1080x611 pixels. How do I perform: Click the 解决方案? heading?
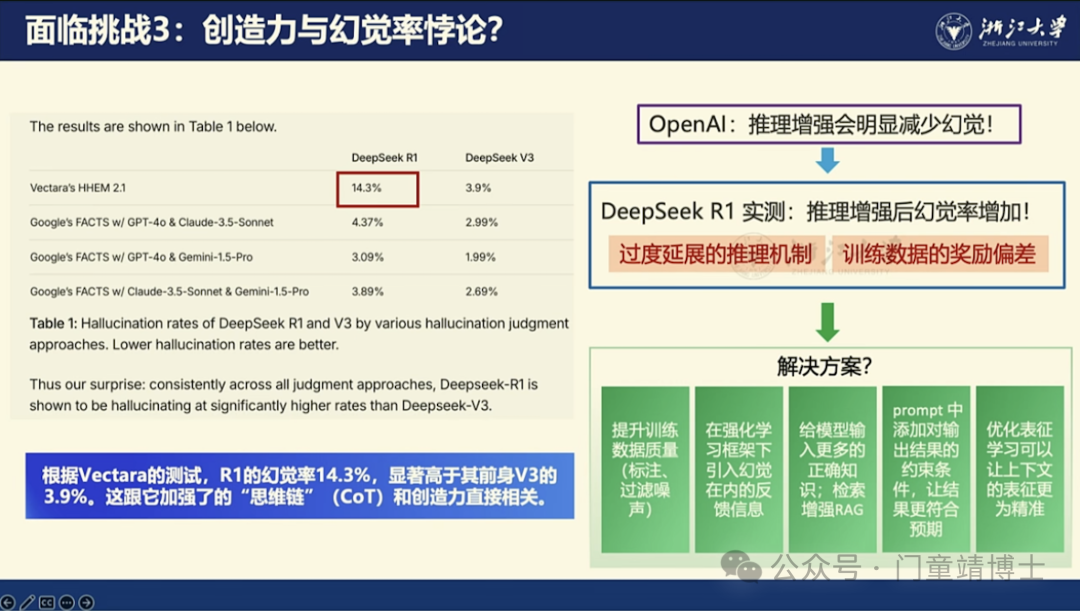pyautogui.click(x=824, y=366)
